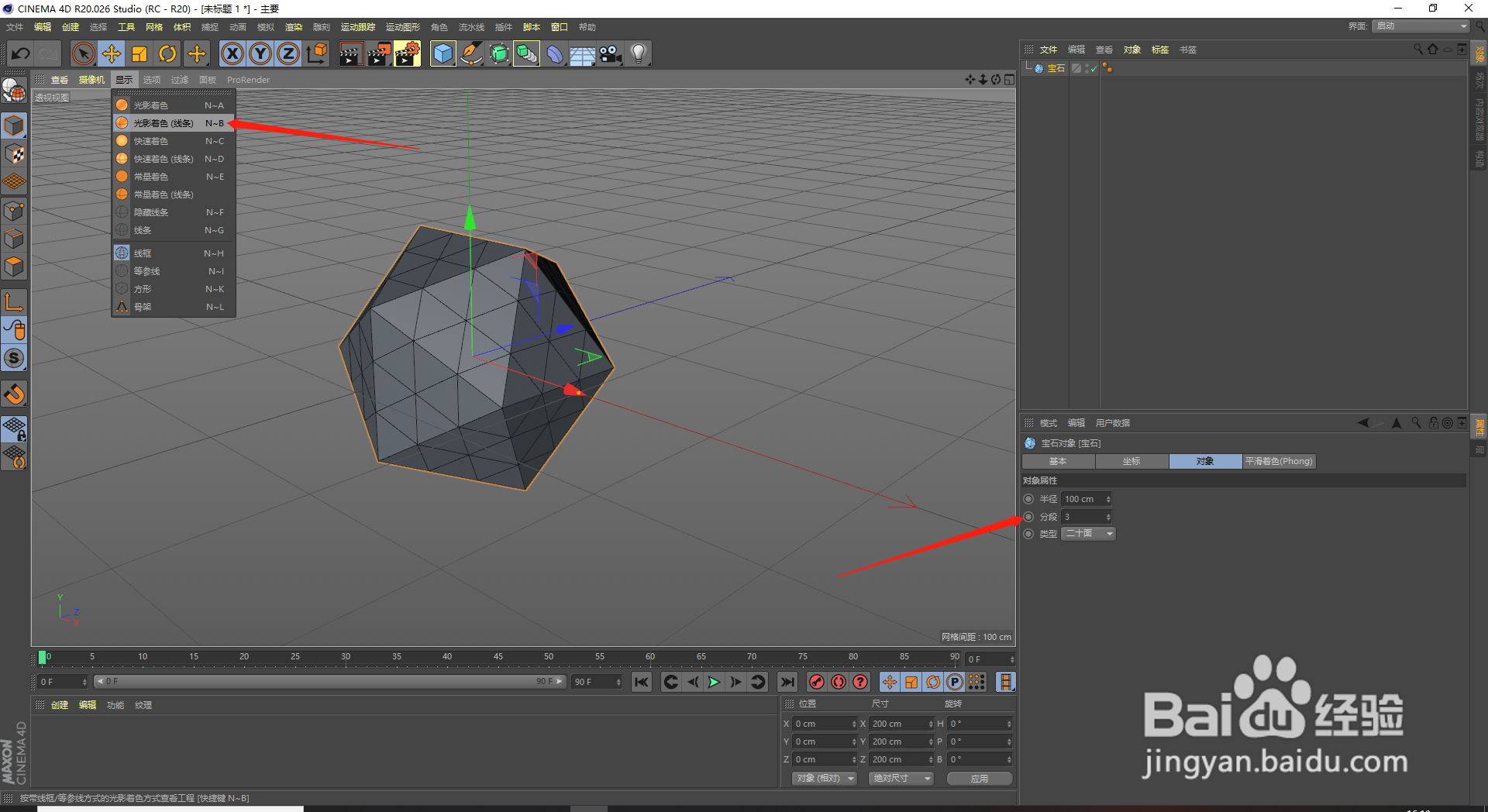Toggle the green enable checkmark on 宝石
This screenshot has height=812, width=1488.
point(1094,68)
